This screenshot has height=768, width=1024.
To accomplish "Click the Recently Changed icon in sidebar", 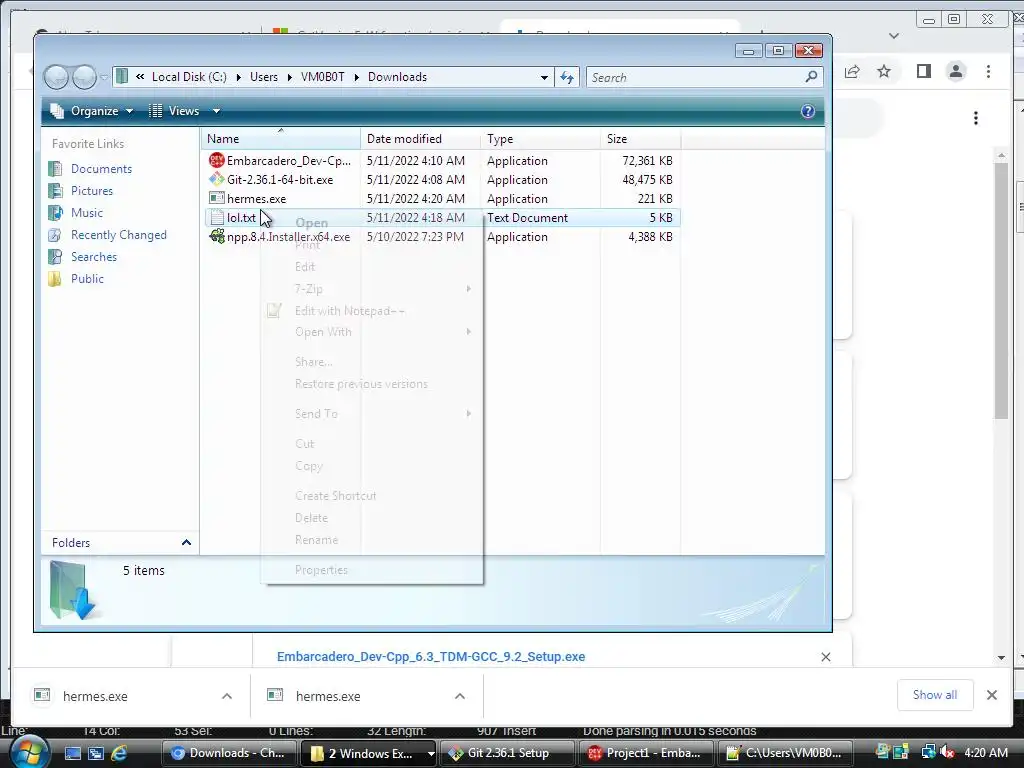I will 56,235.
